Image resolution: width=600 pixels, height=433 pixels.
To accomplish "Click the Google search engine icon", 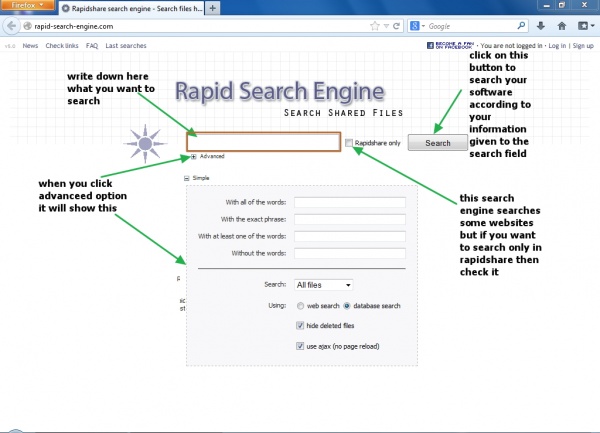I will tap(414, 26).
